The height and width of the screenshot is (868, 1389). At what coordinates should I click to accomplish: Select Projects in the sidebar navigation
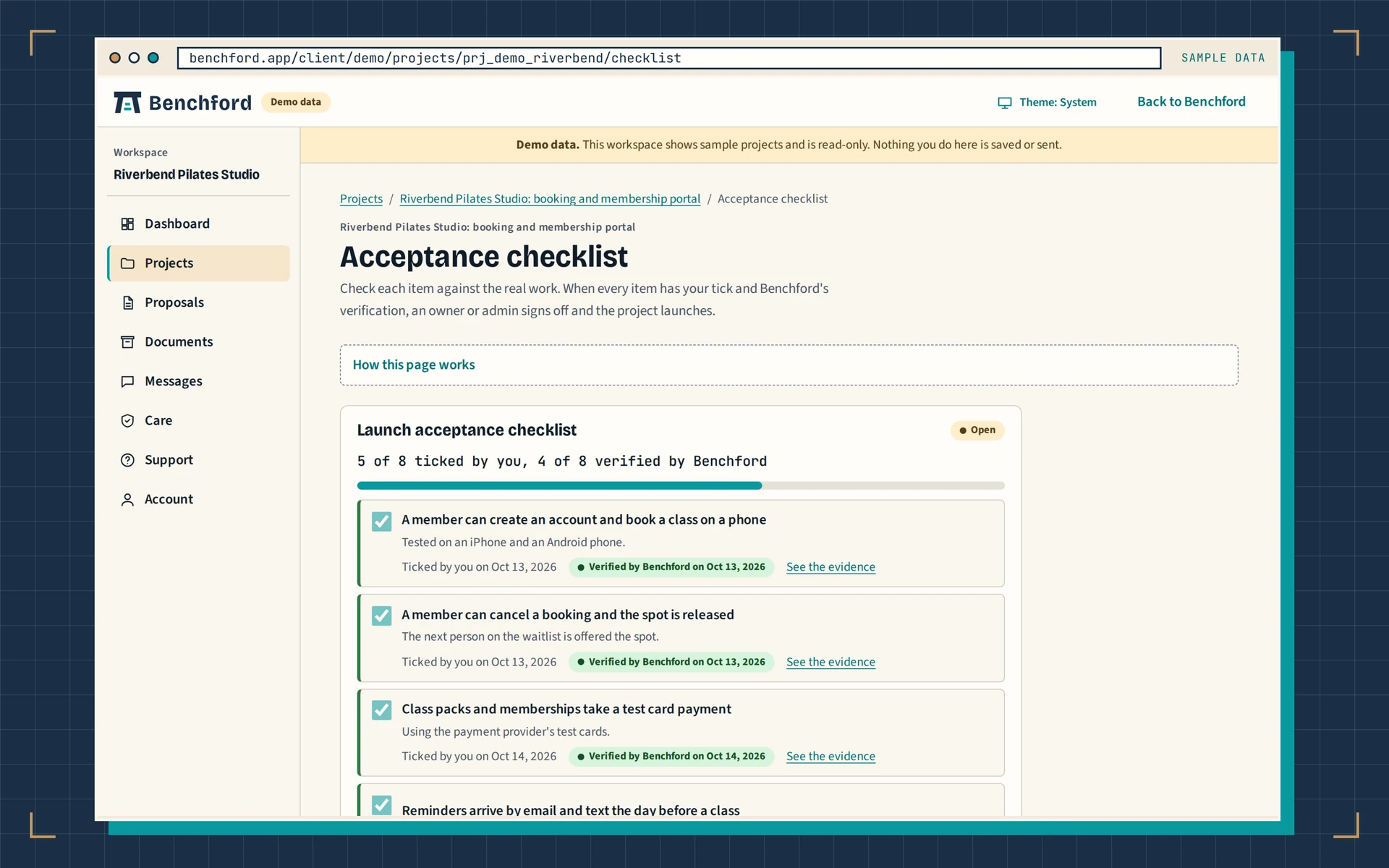(x=198, y=263)
